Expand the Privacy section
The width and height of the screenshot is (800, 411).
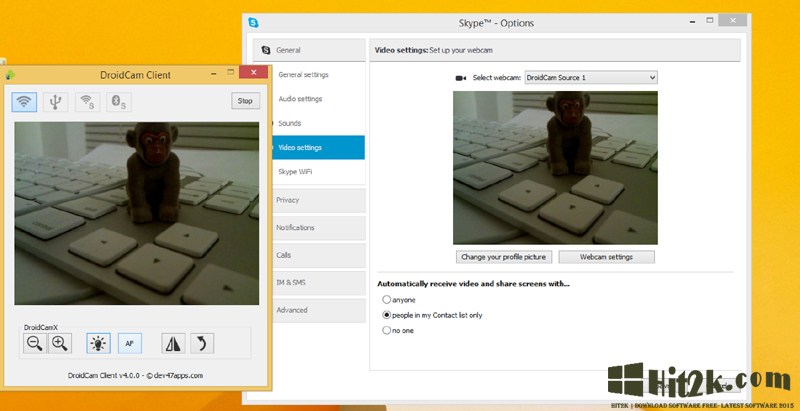click(x=319, y=200)
